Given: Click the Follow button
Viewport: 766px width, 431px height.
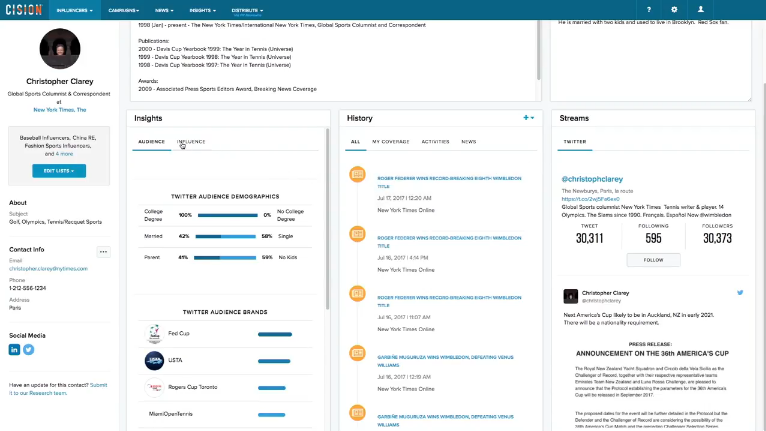Looking at the screenshot, I should (x=654, y=260).
